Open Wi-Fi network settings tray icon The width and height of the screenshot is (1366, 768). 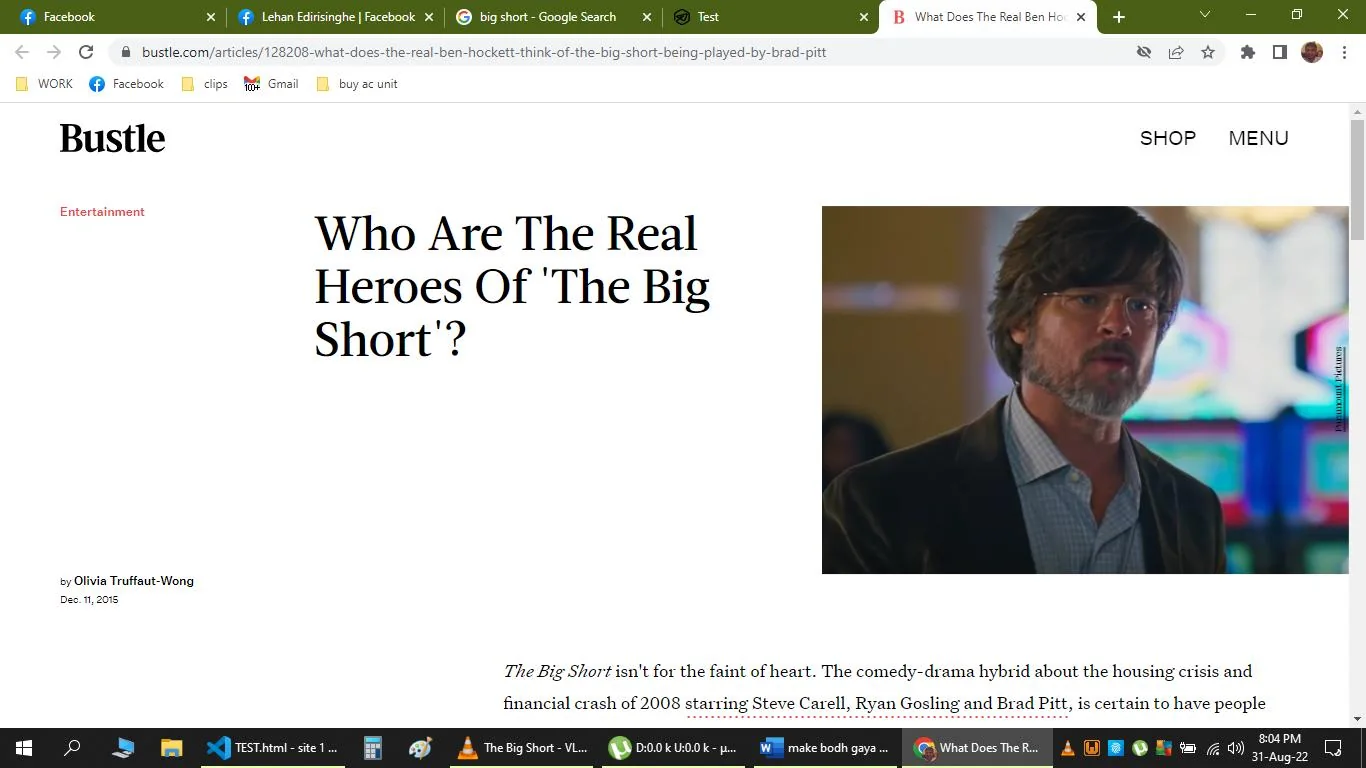pyautogui.click(x=1213, y=748)
